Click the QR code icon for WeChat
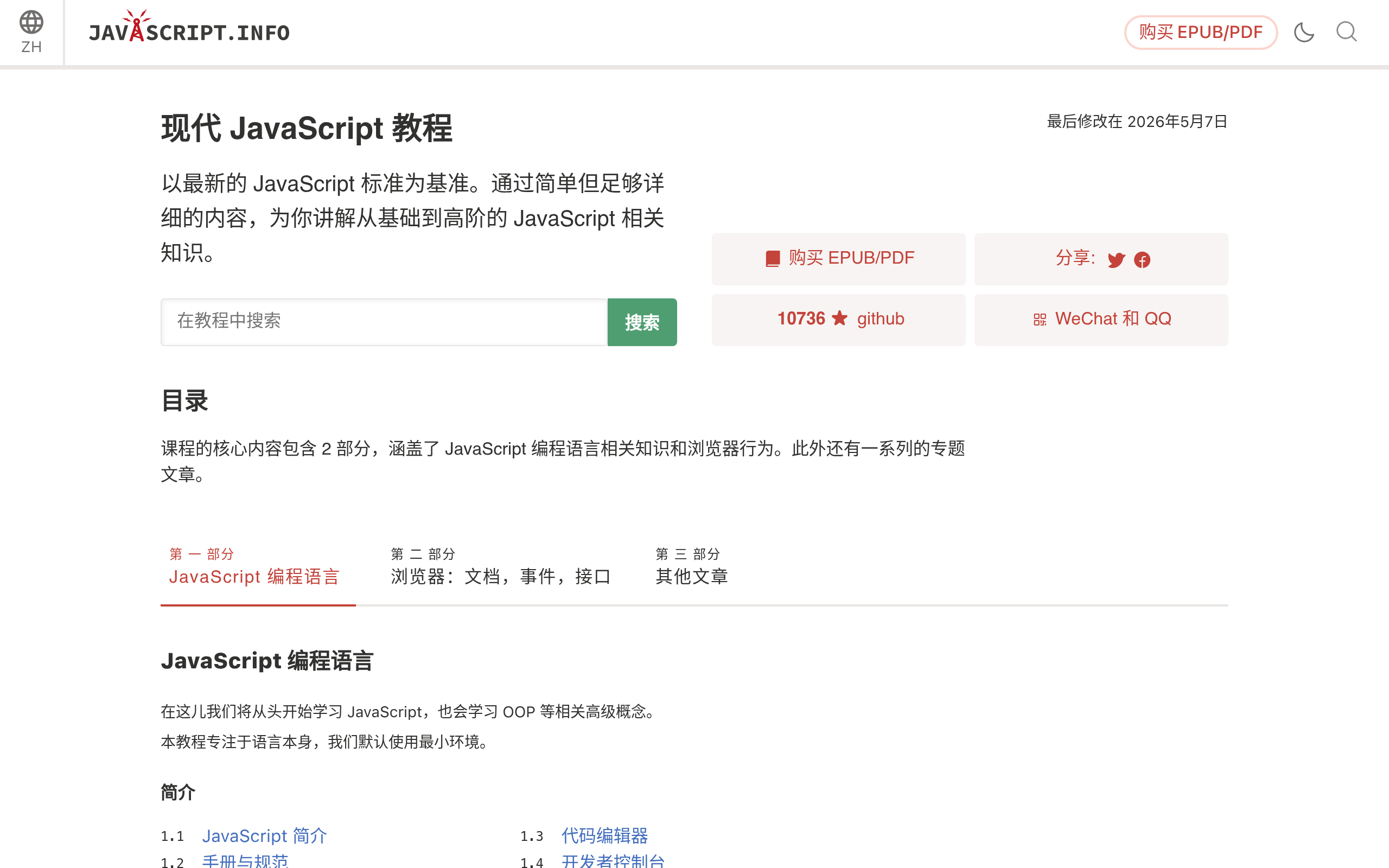This screenshot has width=1389, height=868. [1040, 320]
